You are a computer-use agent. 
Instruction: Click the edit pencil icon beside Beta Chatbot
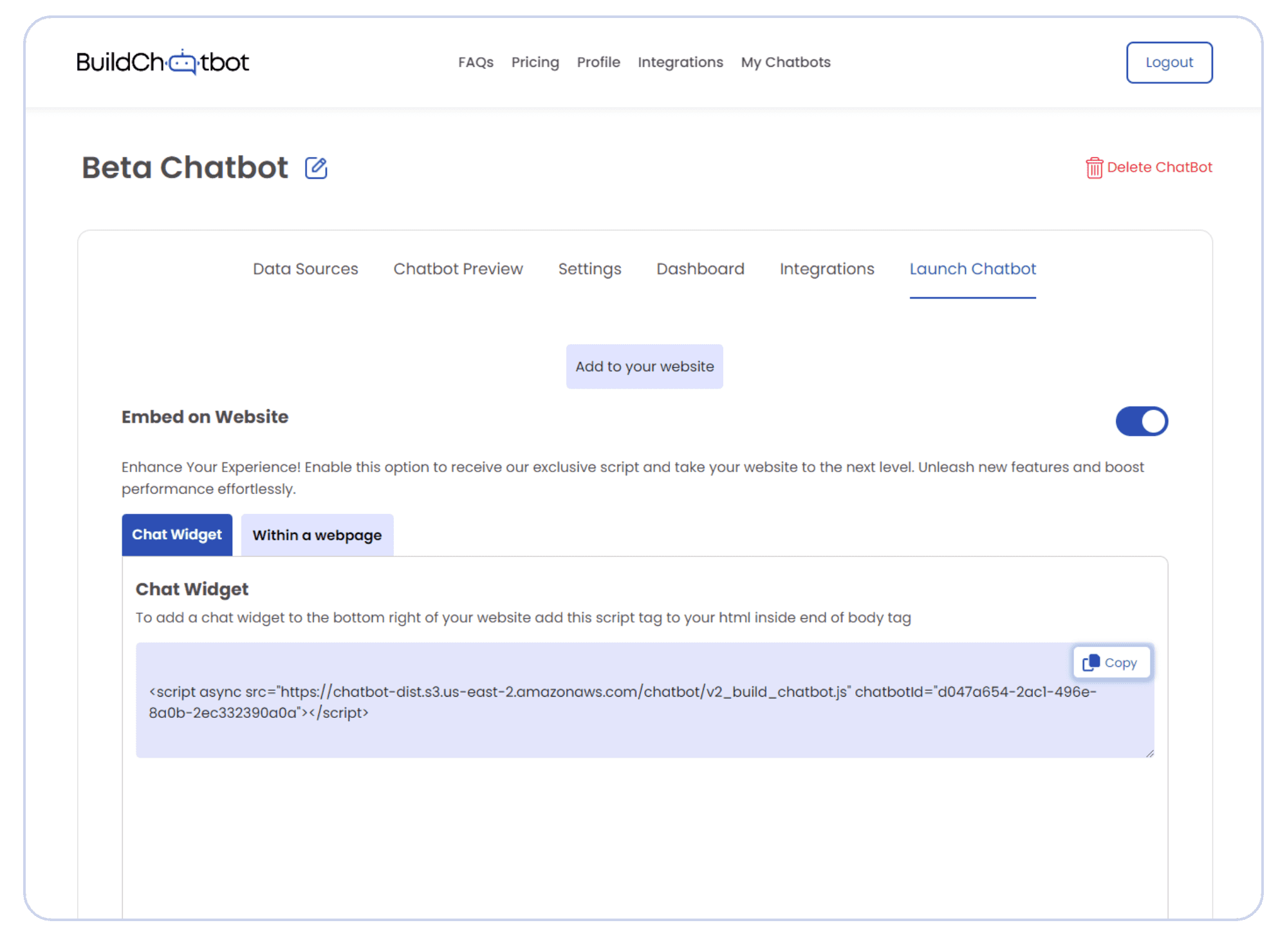[x=316, y=168]
